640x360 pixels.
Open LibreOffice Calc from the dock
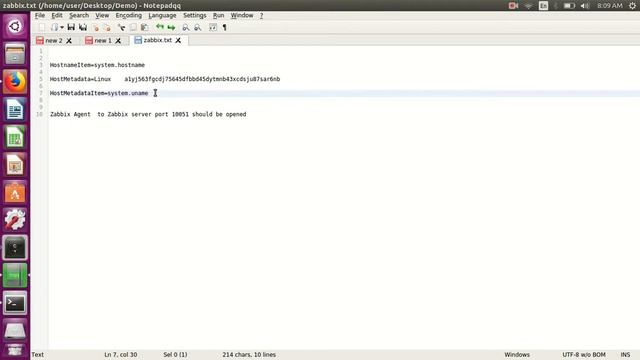pyautogui.click(x=15, y=137)
